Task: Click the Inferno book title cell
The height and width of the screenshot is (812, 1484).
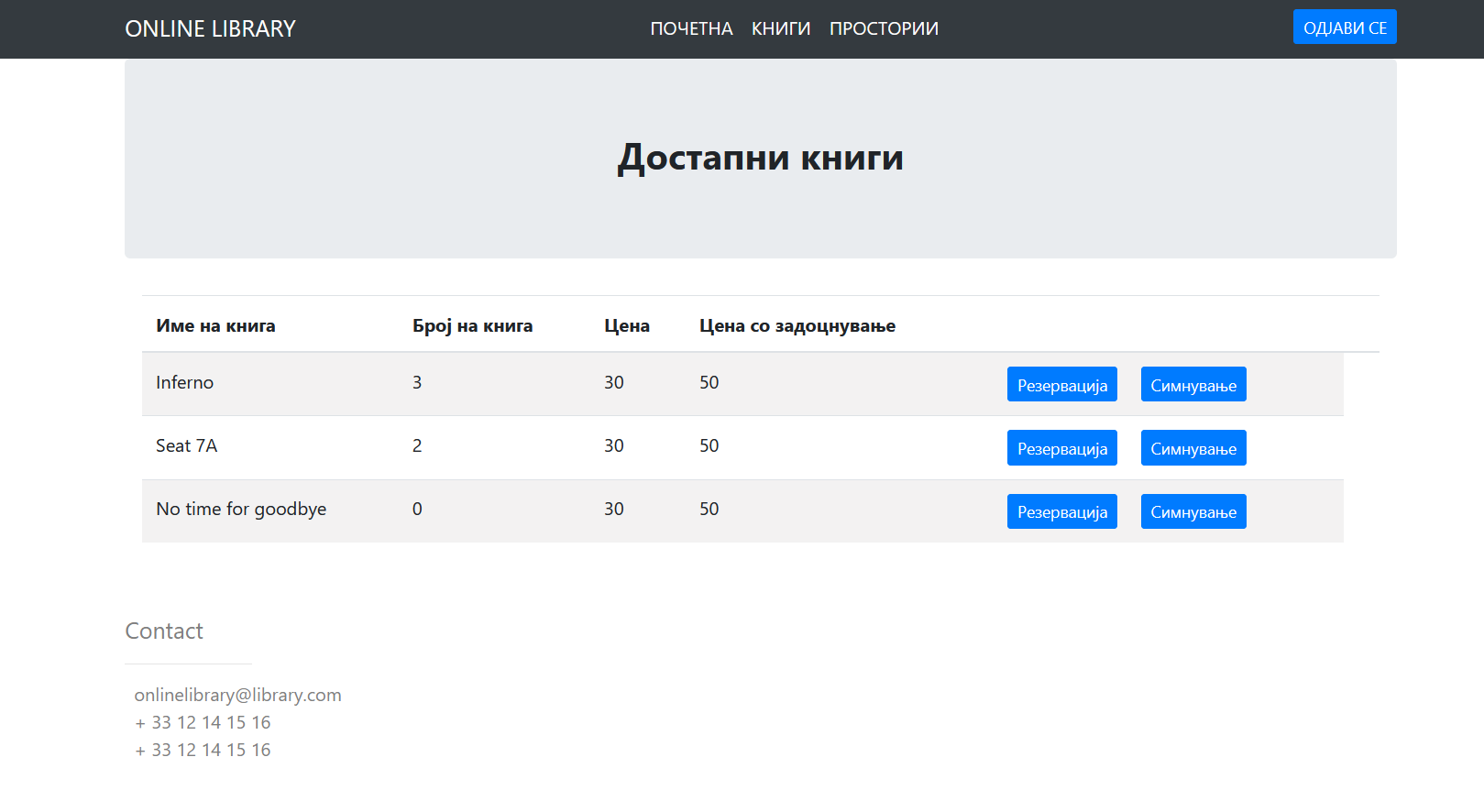Action: pyautogui.click(x=184, y=383)
